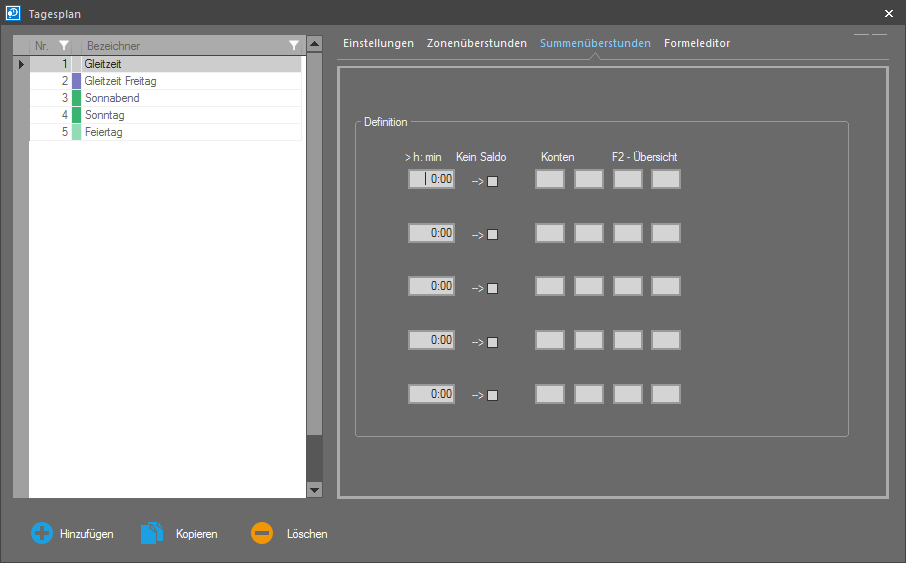Enable the last row Kein Saldo checkbox
This screenshot has height=563, width=906.
pos(492,395)
